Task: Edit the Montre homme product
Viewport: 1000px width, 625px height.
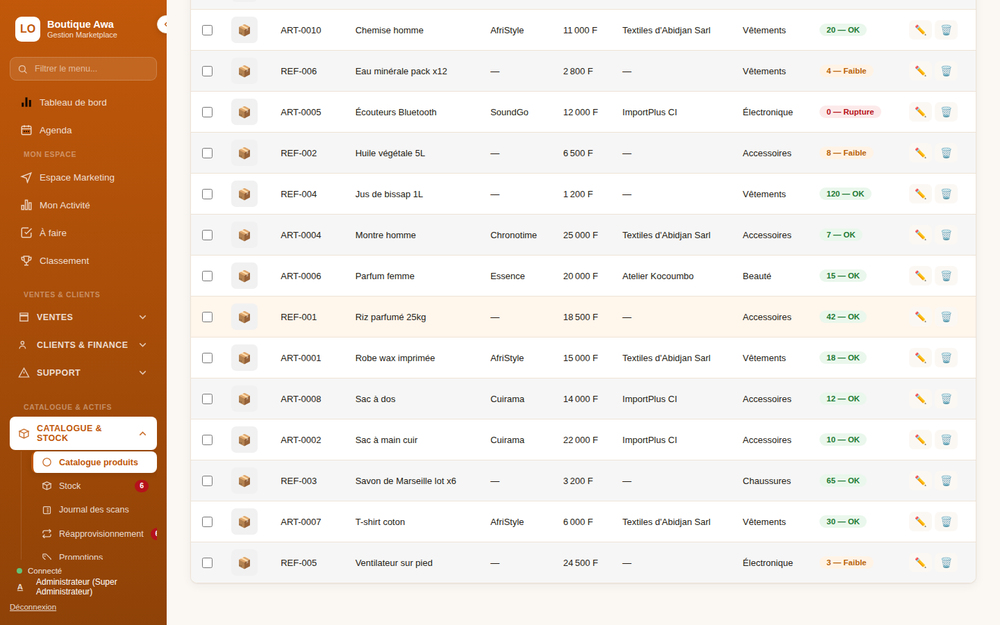Action: (x=920, y=235)
